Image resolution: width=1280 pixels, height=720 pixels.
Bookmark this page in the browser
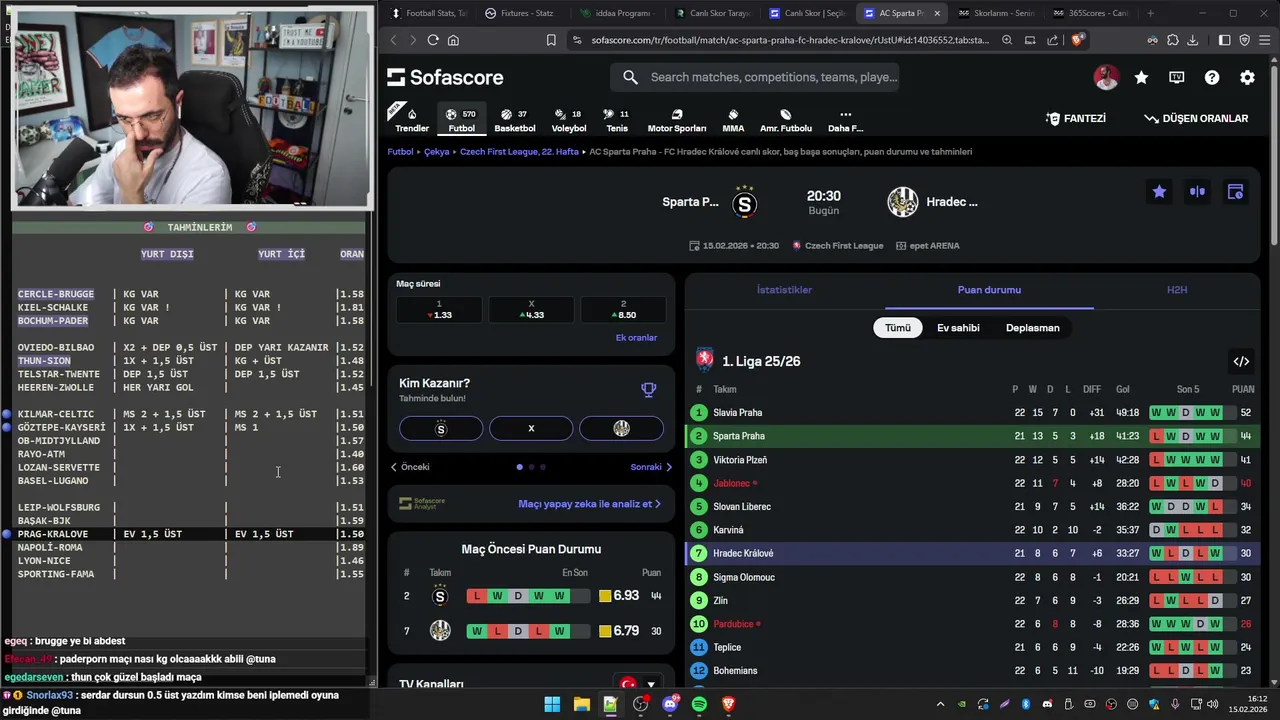551,40
